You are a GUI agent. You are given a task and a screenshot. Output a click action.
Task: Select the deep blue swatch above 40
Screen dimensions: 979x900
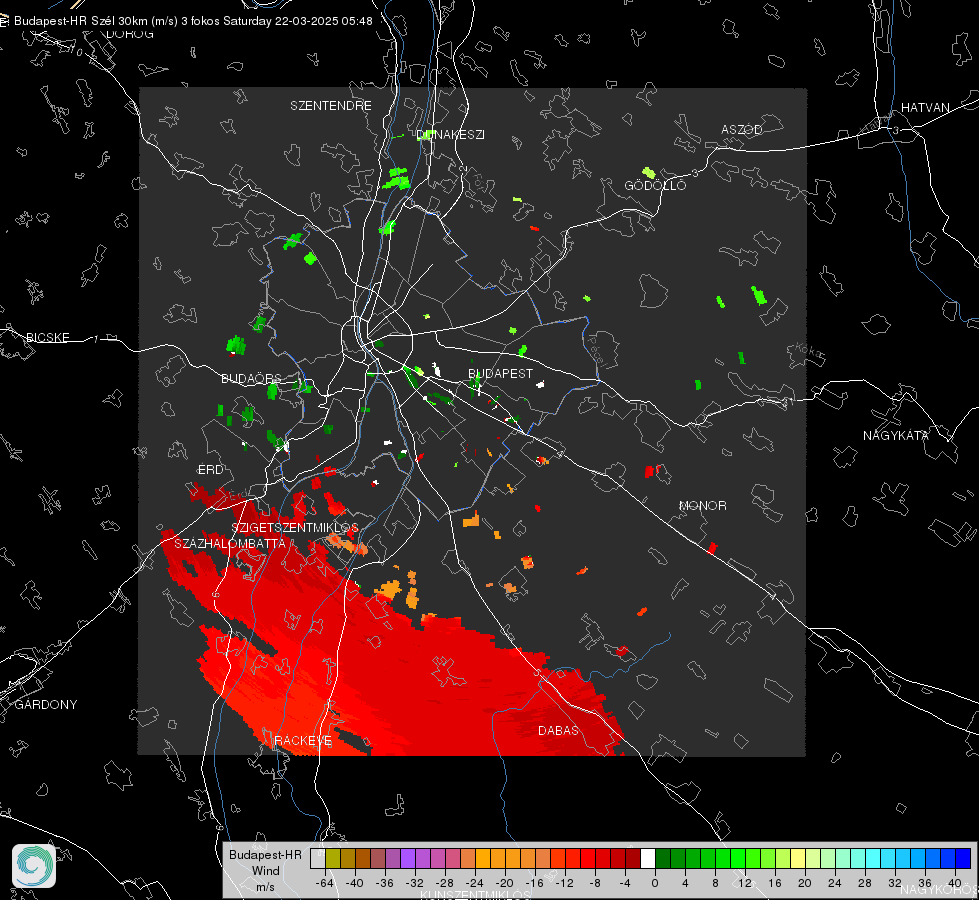click(x=963, y=858)
